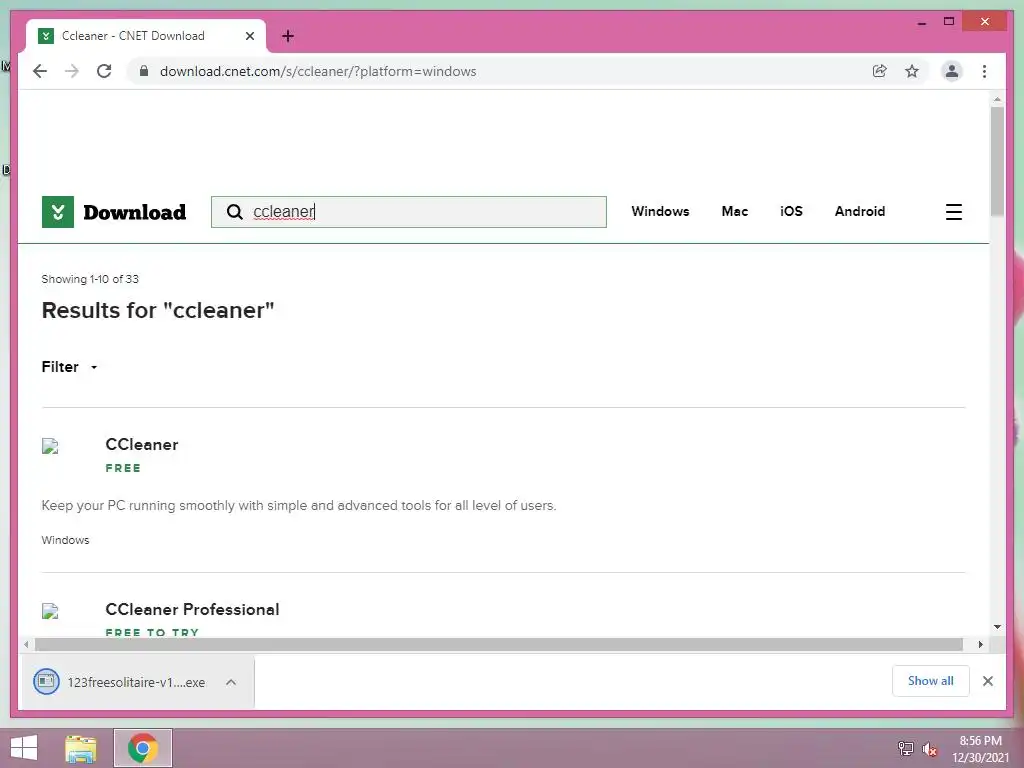Image resolution: width=1024 pixels, height=768 pixels.
Task: Click Show all downloads
Action: (931, 680)
